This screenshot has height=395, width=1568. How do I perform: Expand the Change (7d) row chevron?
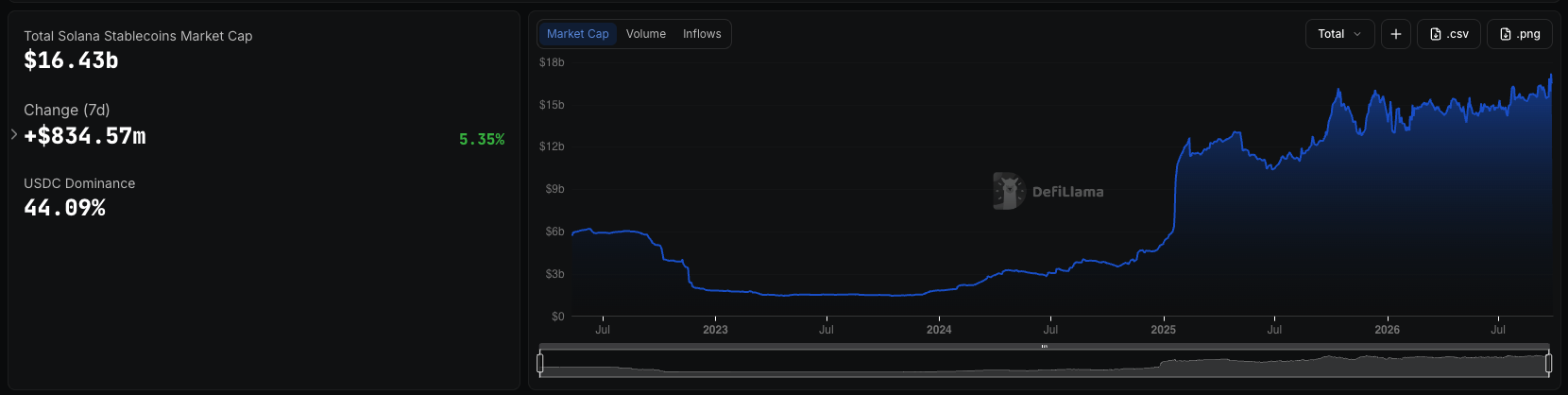(14, 135)
